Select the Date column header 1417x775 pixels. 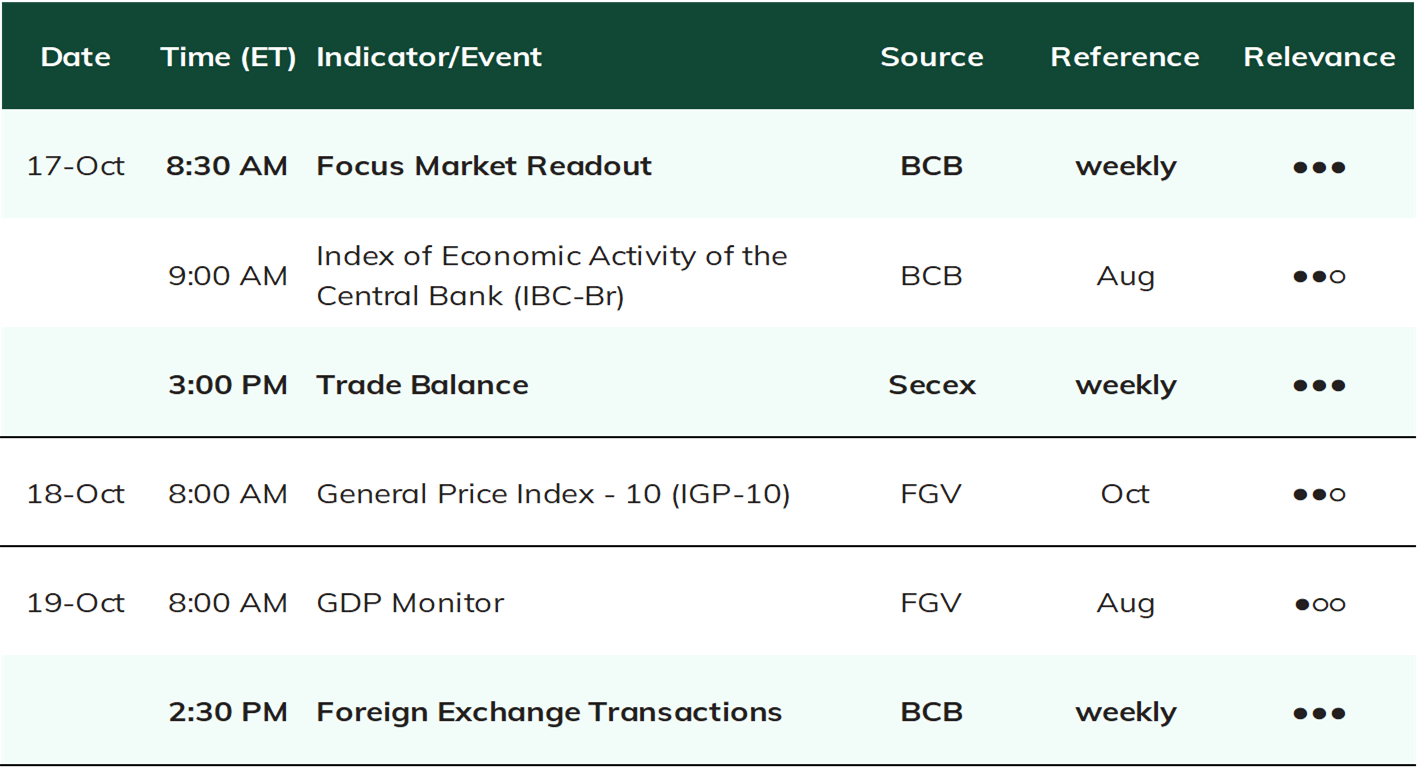[x=76, y=57]
